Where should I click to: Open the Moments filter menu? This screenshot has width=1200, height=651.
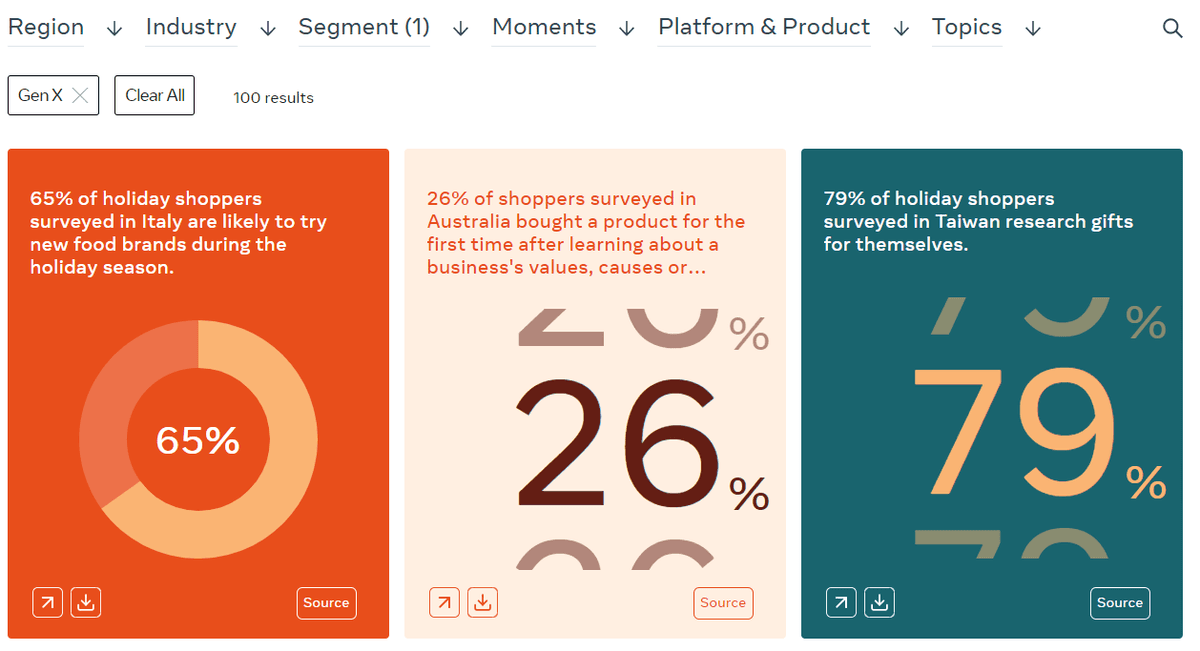coord(564,28)
